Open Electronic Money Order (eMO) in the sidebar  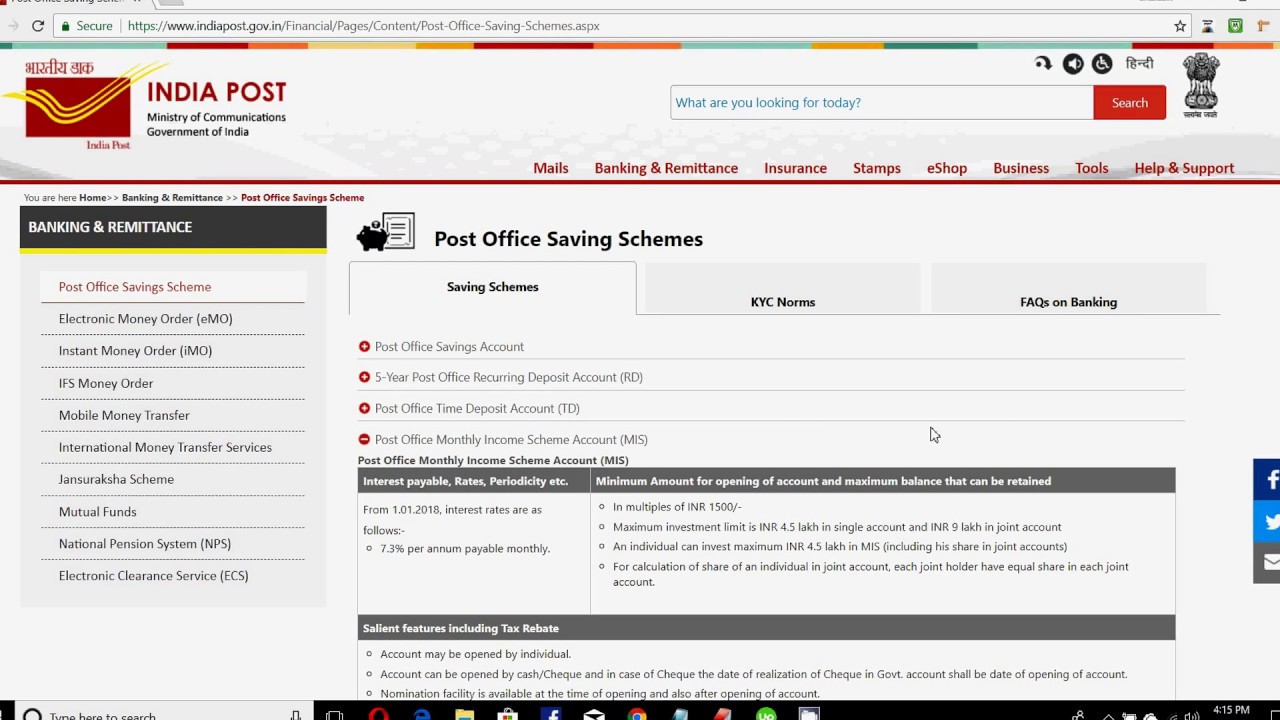[172, 319]
